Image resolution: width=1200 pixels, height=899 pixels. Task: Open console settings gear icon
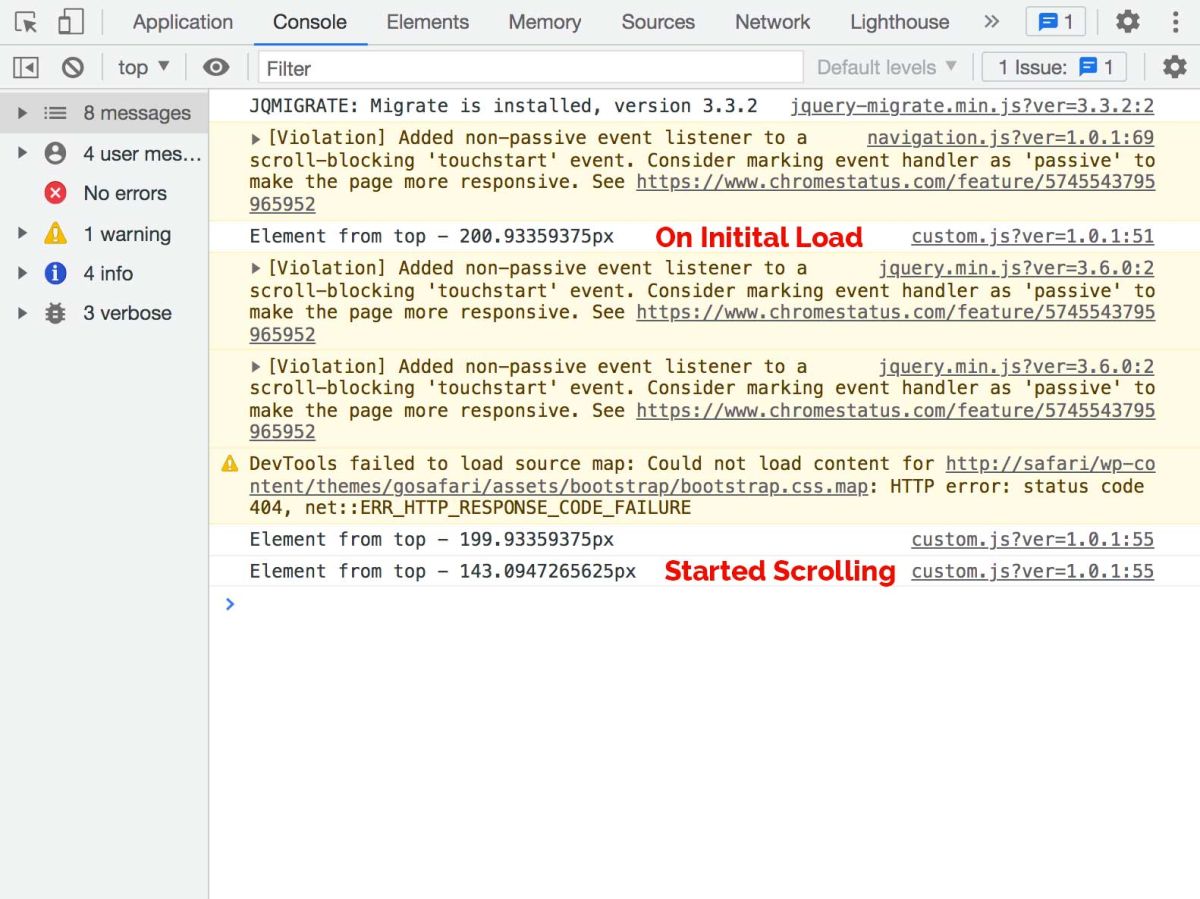pos(1174,68)
